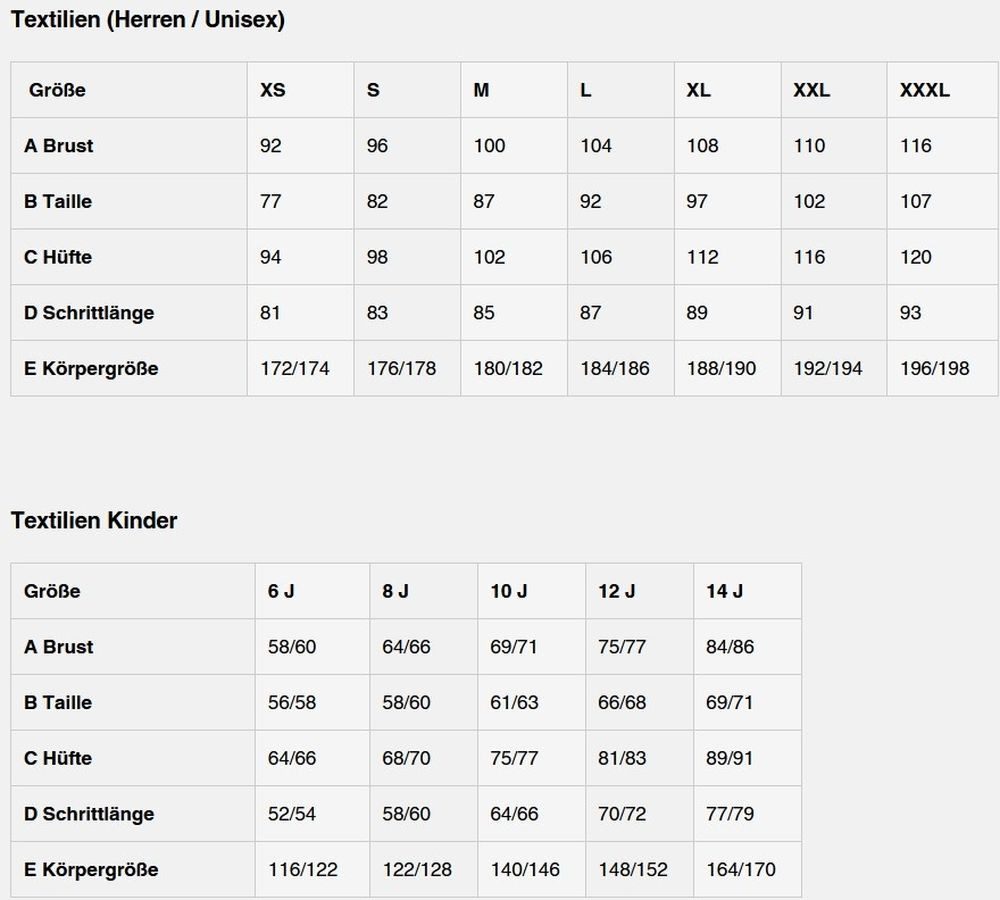Click the '12 J' column header
The width and height of the screenshot is (1000, 900).
pyautogui.click(x=617, y=591)
